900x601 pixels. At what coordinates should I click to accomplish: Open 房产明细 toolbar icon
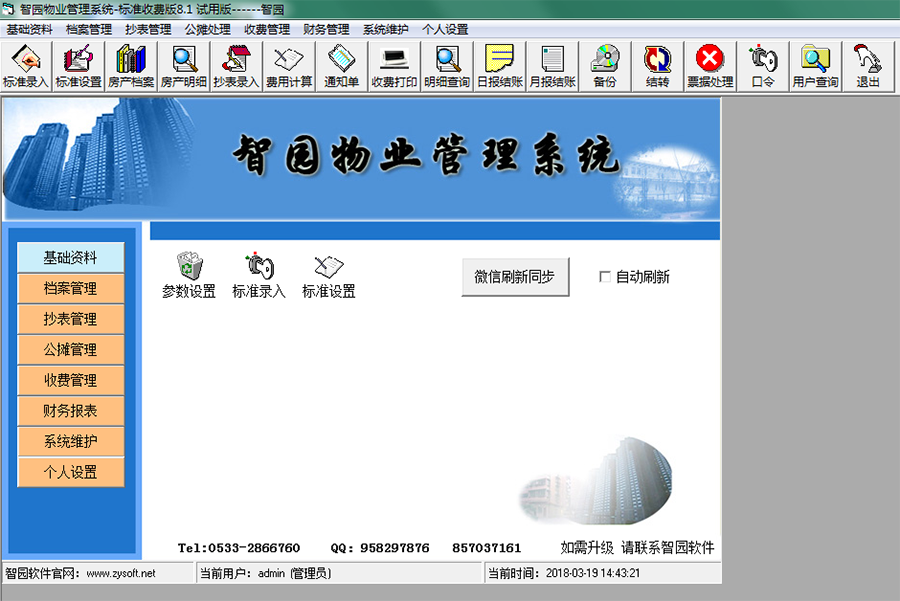184,67
